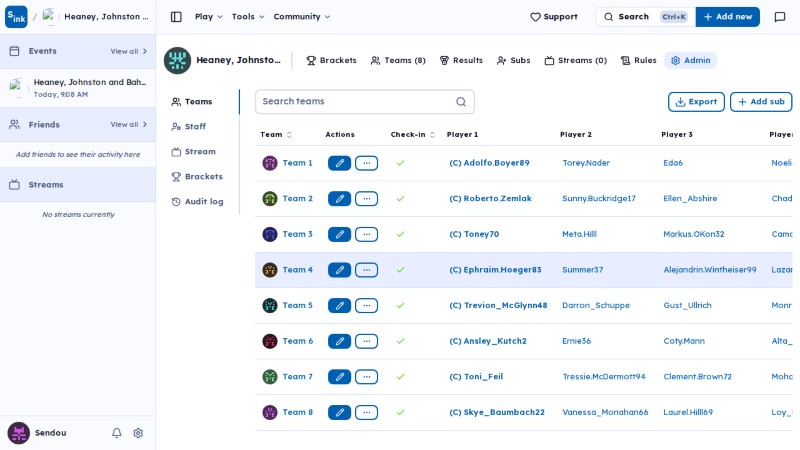View all Events link

pos(129,51)
